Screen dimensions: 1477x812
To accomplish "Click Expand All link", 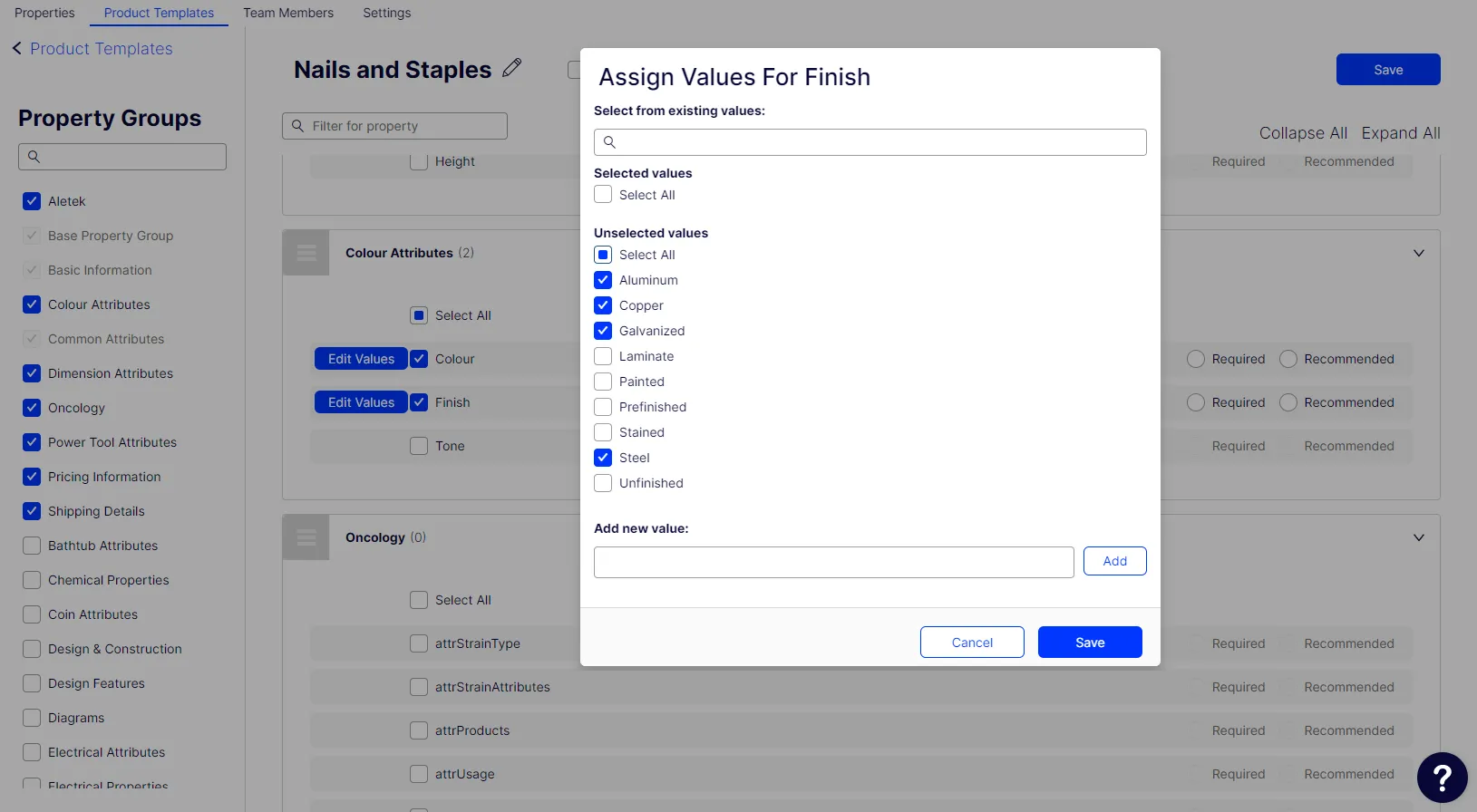I will coord(1401,133).
